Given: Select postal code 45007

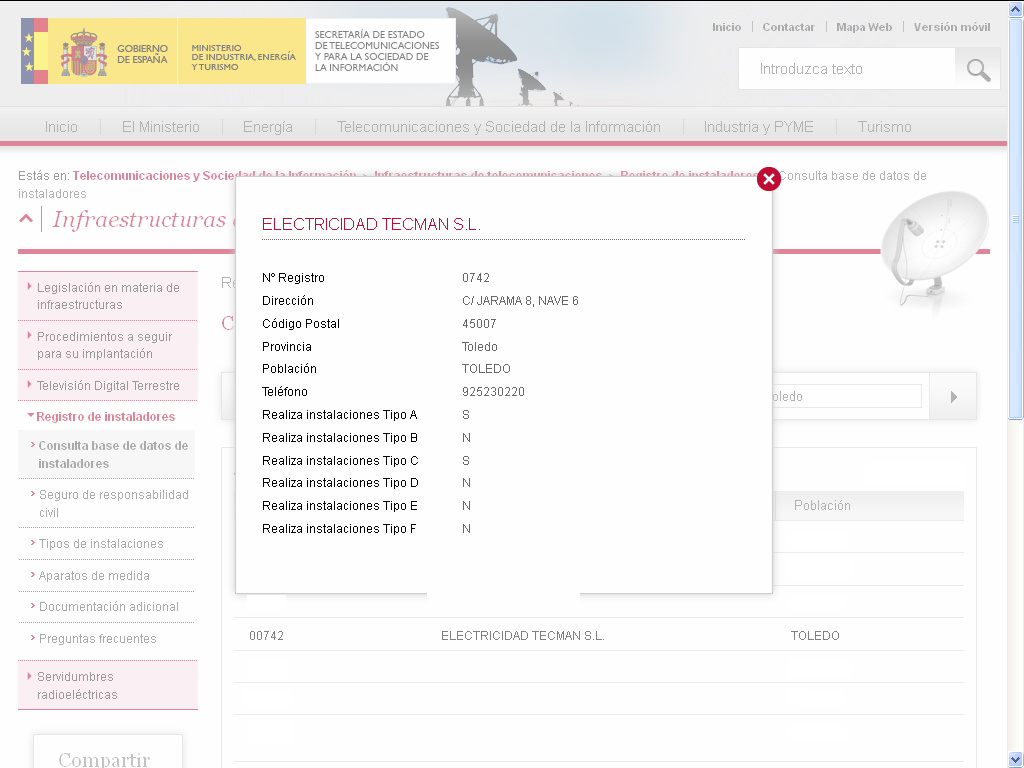Looking at the screenshot, I should 479,324.
